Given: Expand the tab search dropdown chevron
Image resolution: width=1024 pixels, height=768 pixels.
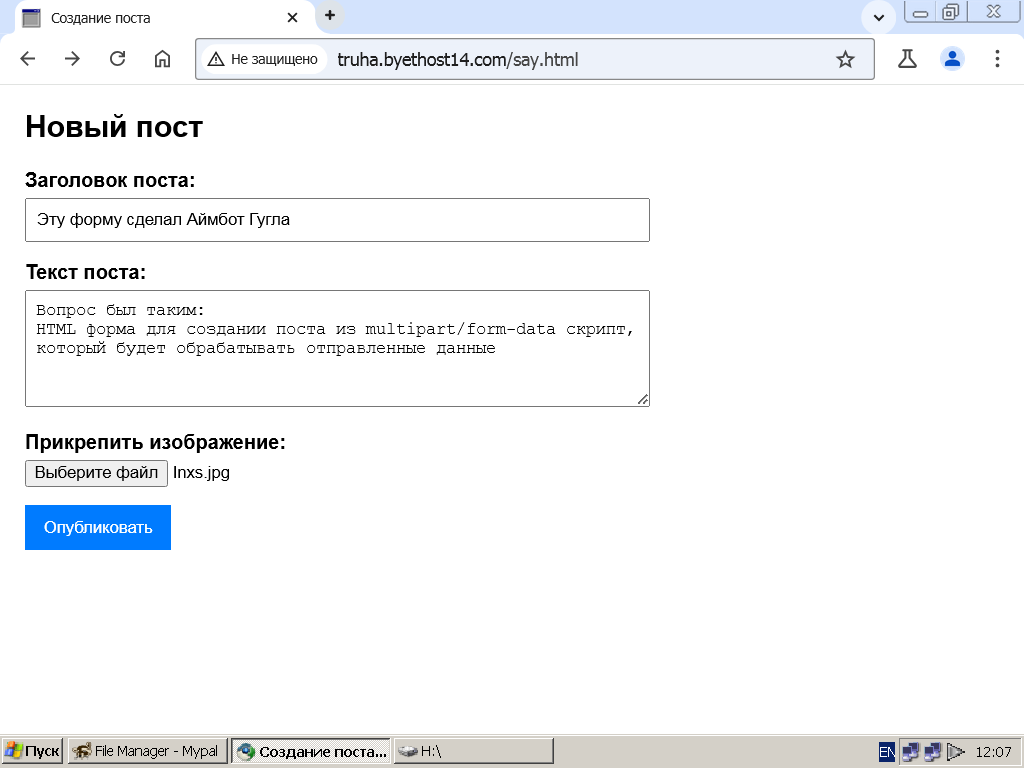Looking at the screenshot, I should click(878, 18).
